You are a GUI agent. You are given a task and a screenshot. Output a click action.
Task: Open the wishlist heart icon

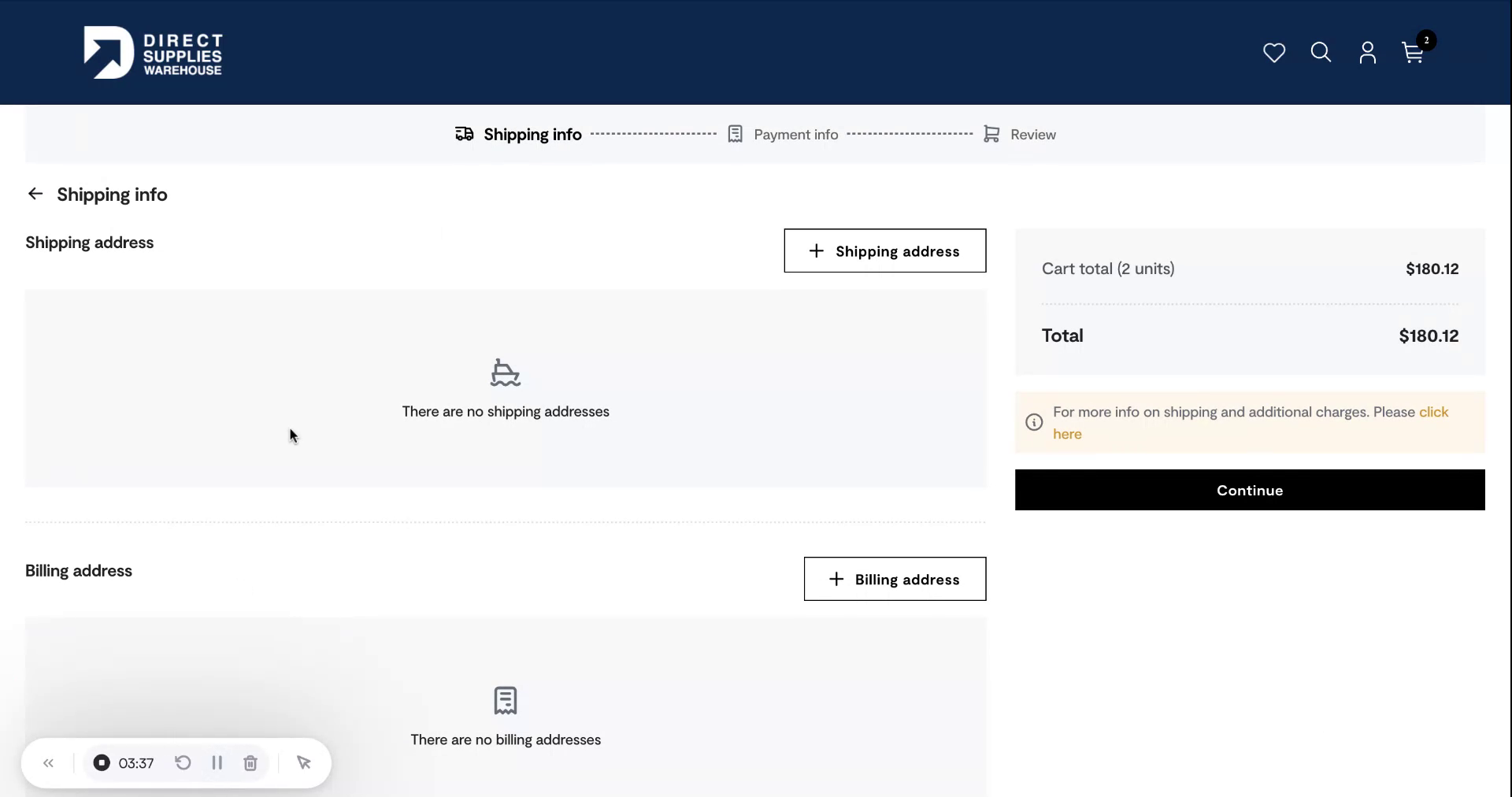pos(1274,52)
